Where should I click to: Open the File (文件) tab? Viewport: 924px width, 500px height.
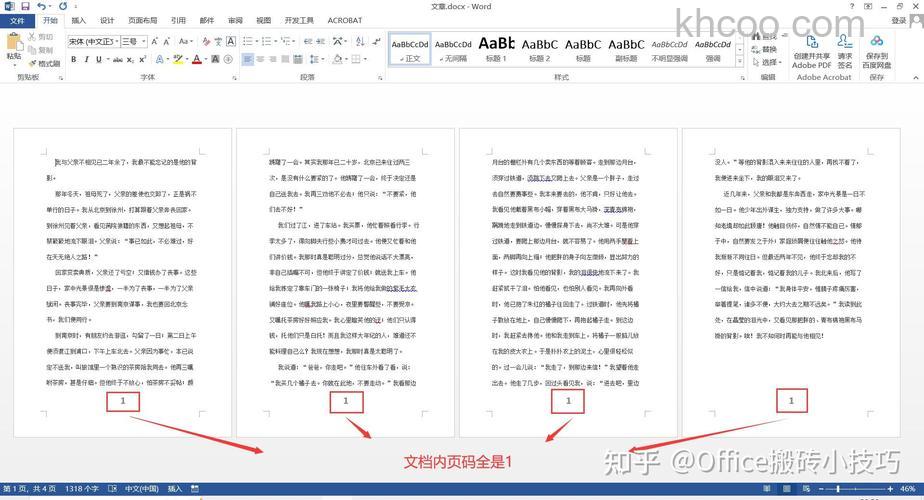tap(17, 21)
